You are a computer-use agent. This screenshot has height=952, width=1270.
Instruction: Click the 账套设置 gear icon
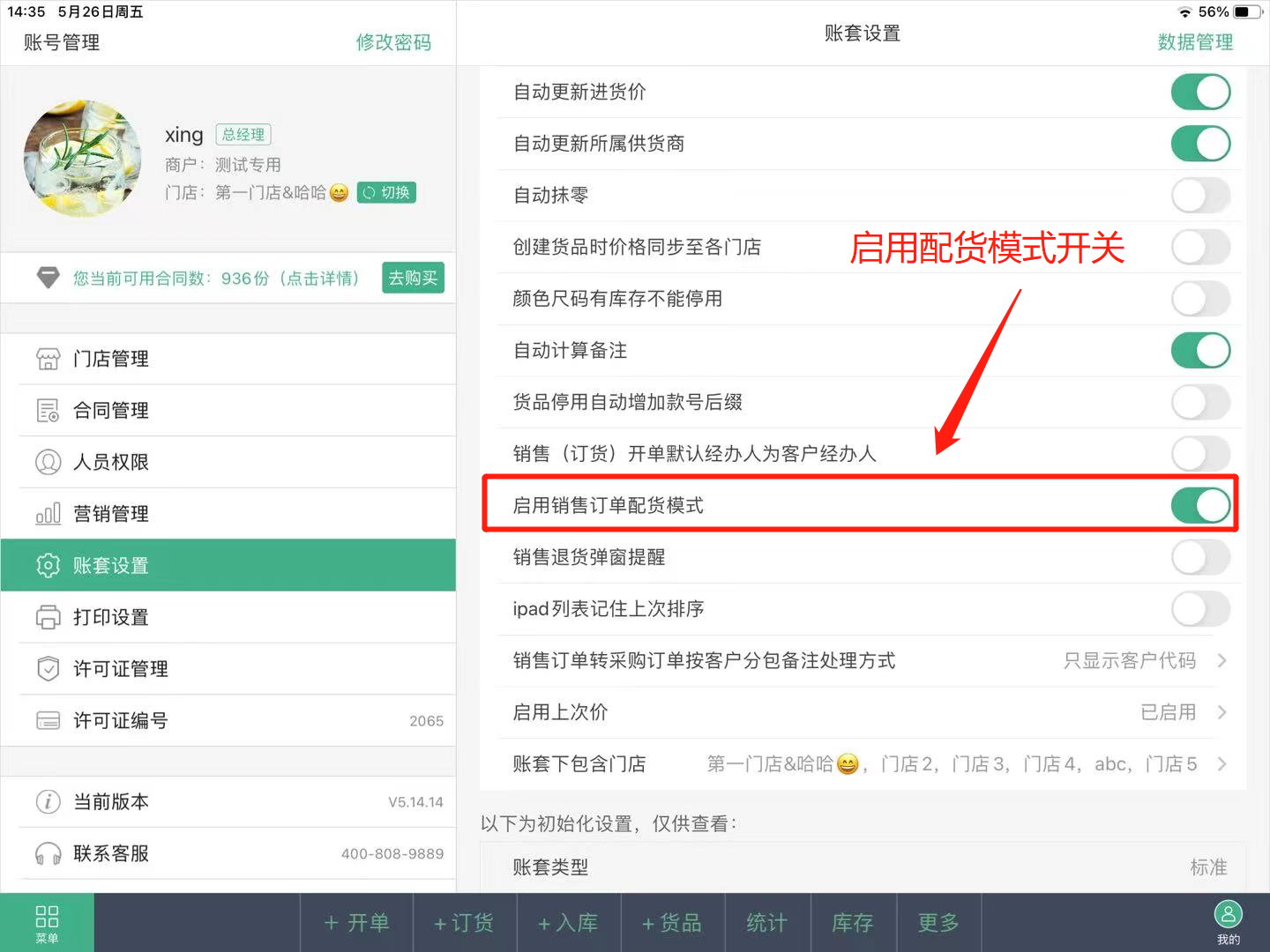click(48, 565)
